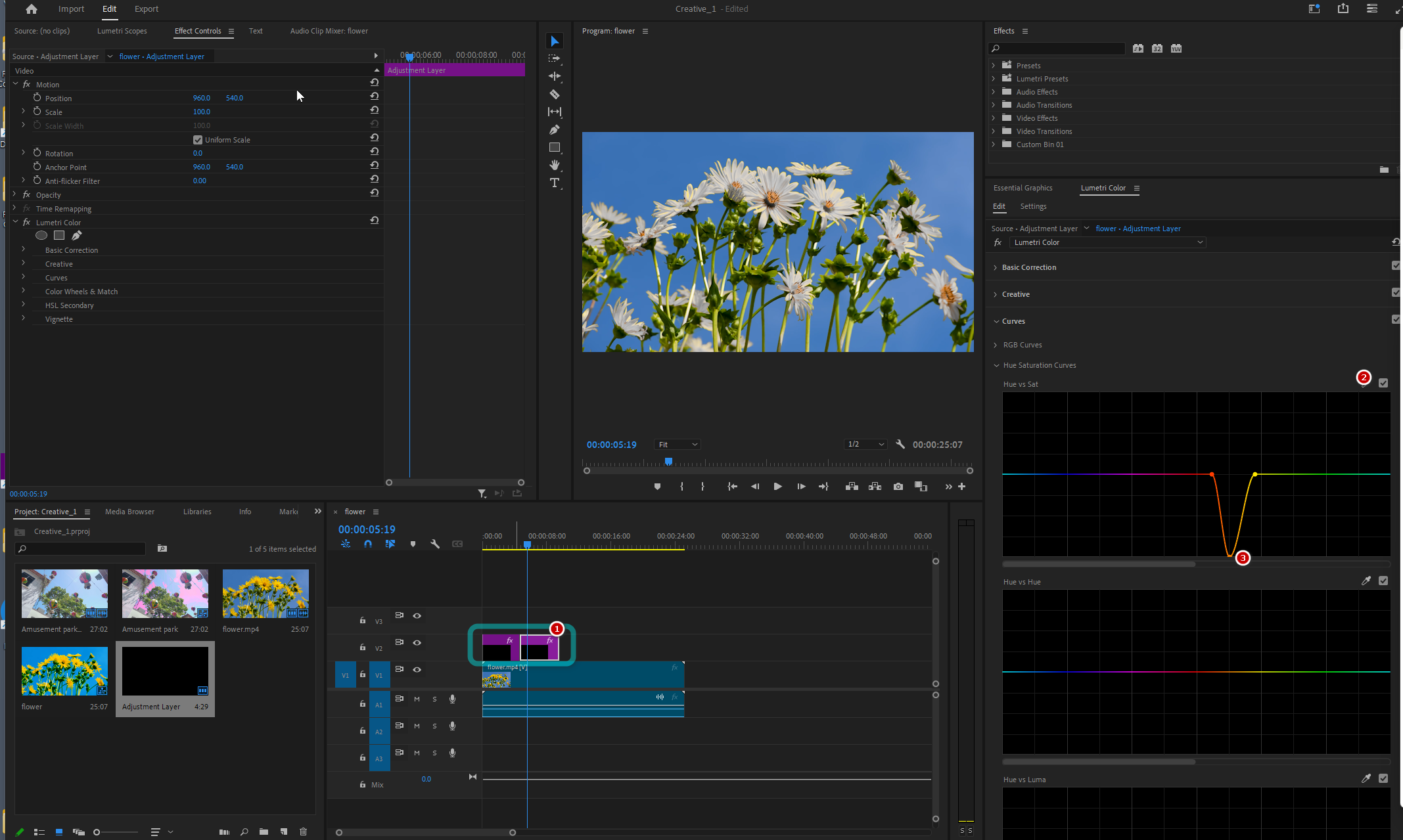Open the Export workspace tab

click(x=146, y=9)
